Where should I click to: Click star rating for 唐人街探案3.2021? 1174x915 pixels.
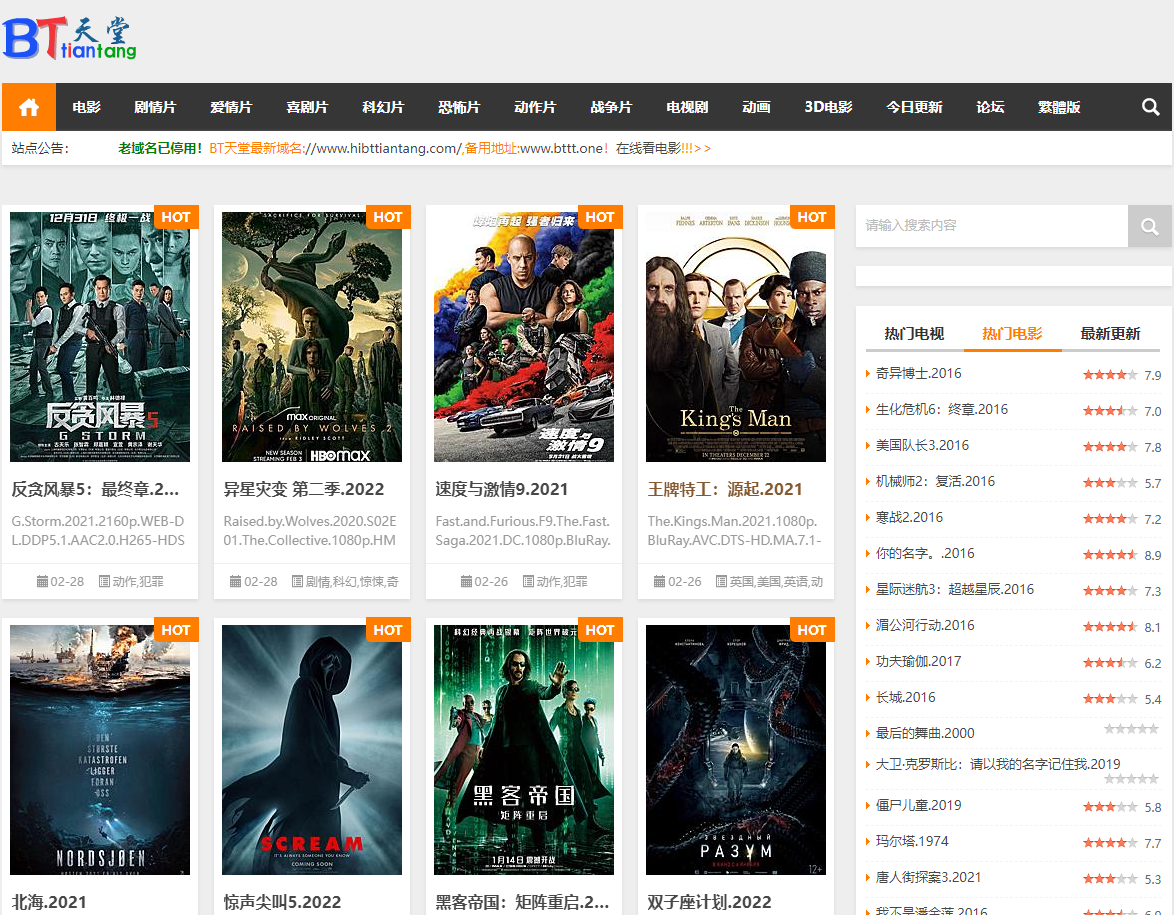pyautogui.click(x=1110, y=879)
